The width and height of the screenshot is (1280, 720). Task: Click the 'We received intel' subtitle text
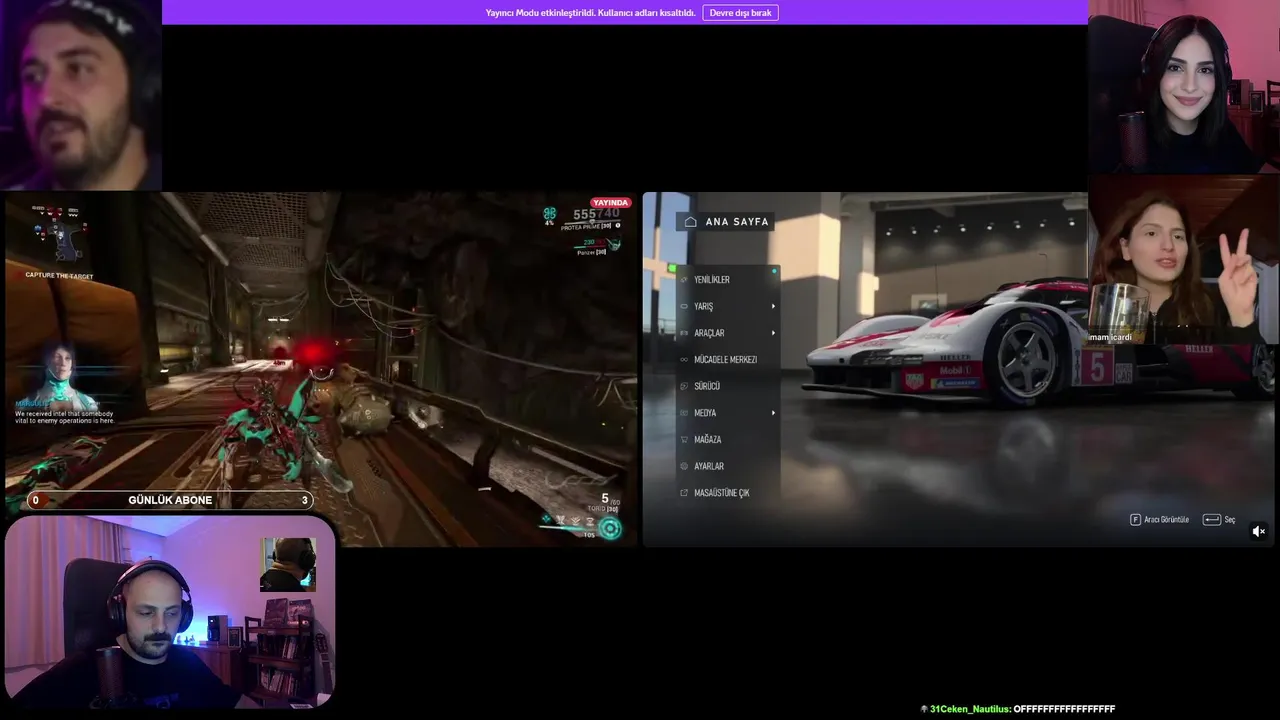coord(64,417)
